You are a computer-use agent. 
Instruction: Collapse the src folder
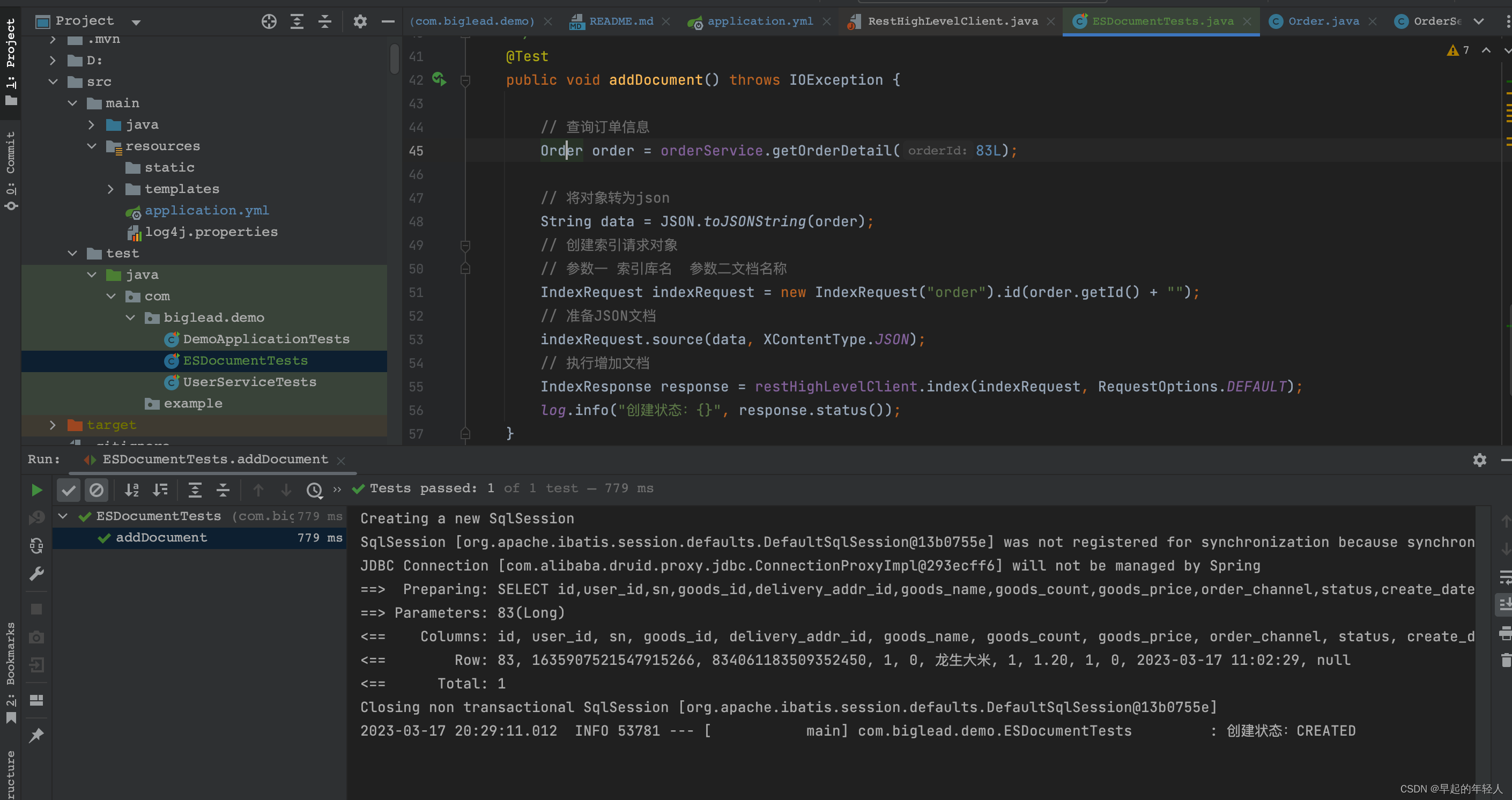click(53, 82)
